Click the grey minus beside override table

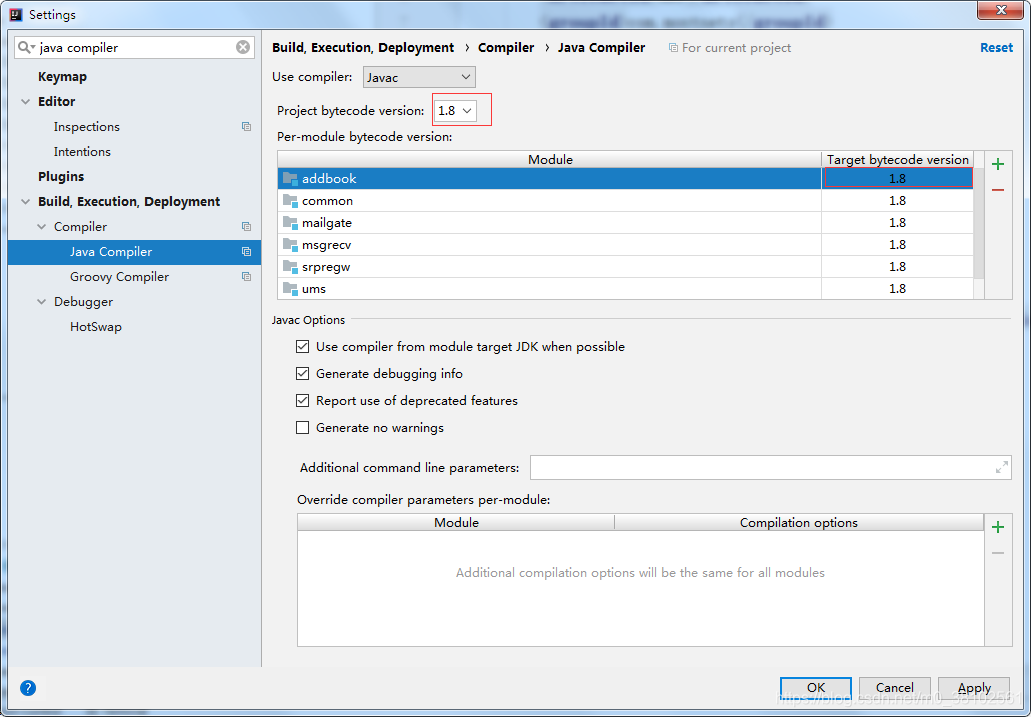click(x=998, y=553)
